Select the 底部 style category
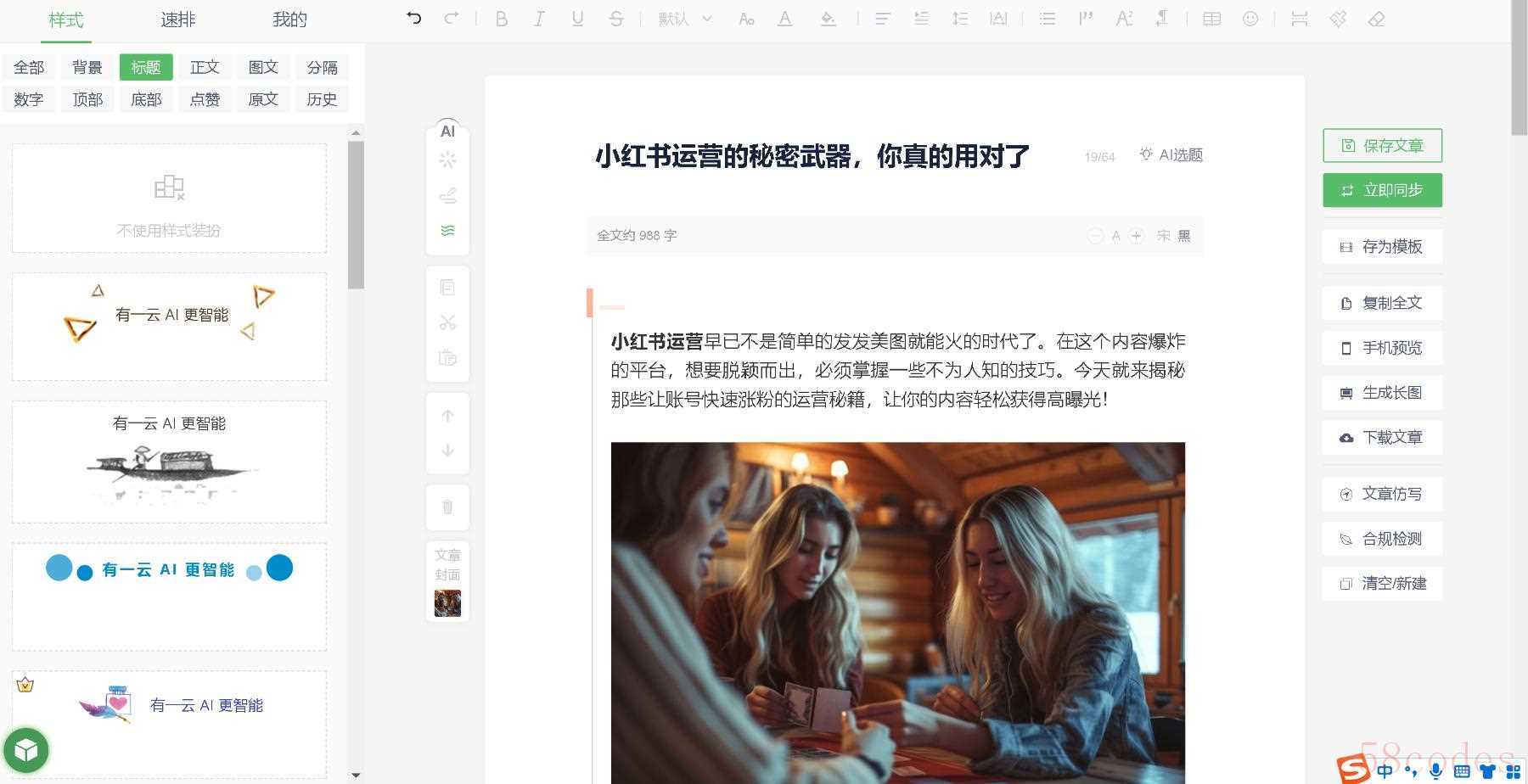Viewport: 1528px width, 784px height. tap(146, 99)
